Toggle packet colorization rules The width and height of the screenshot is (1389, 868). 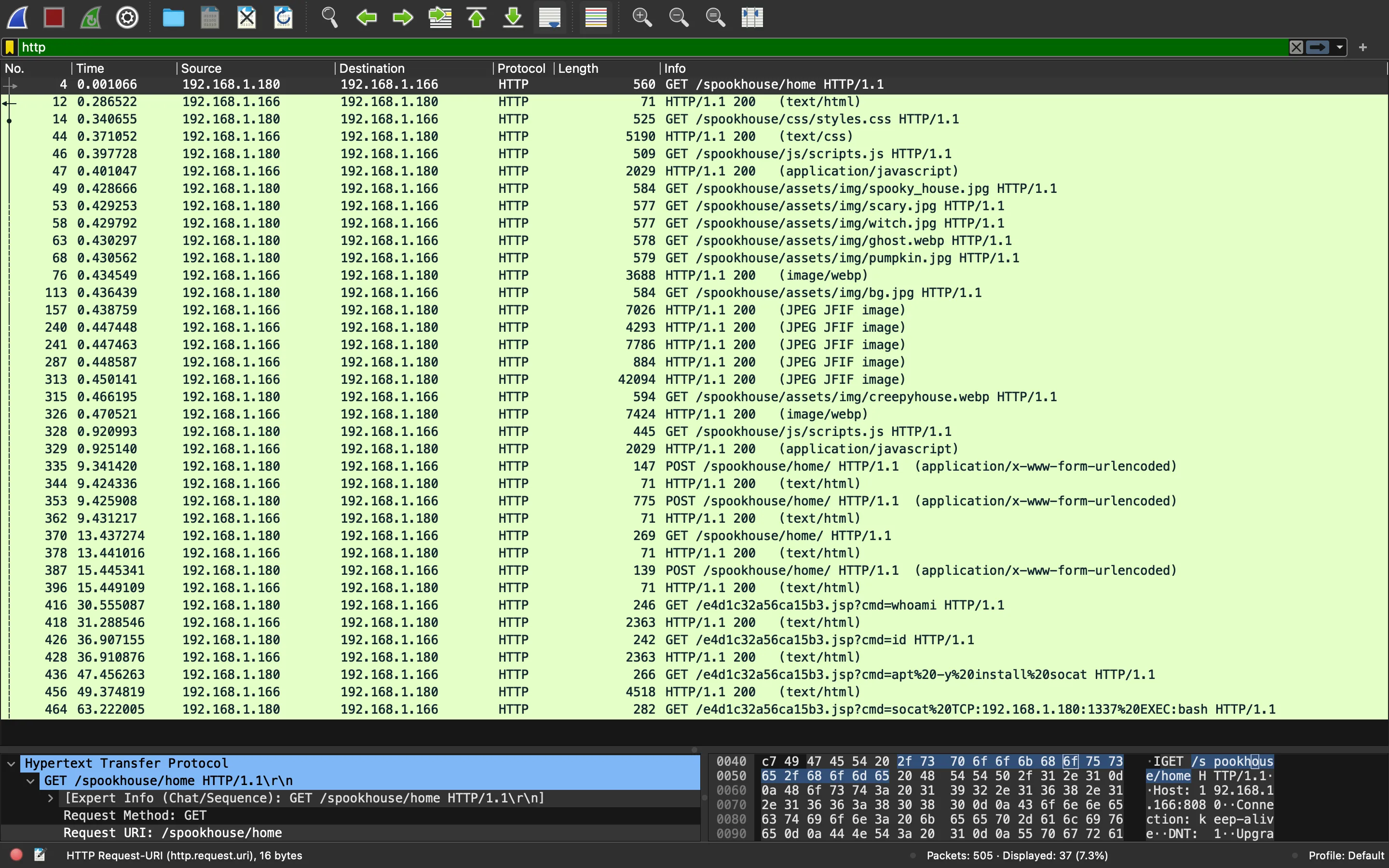point(596,17)
